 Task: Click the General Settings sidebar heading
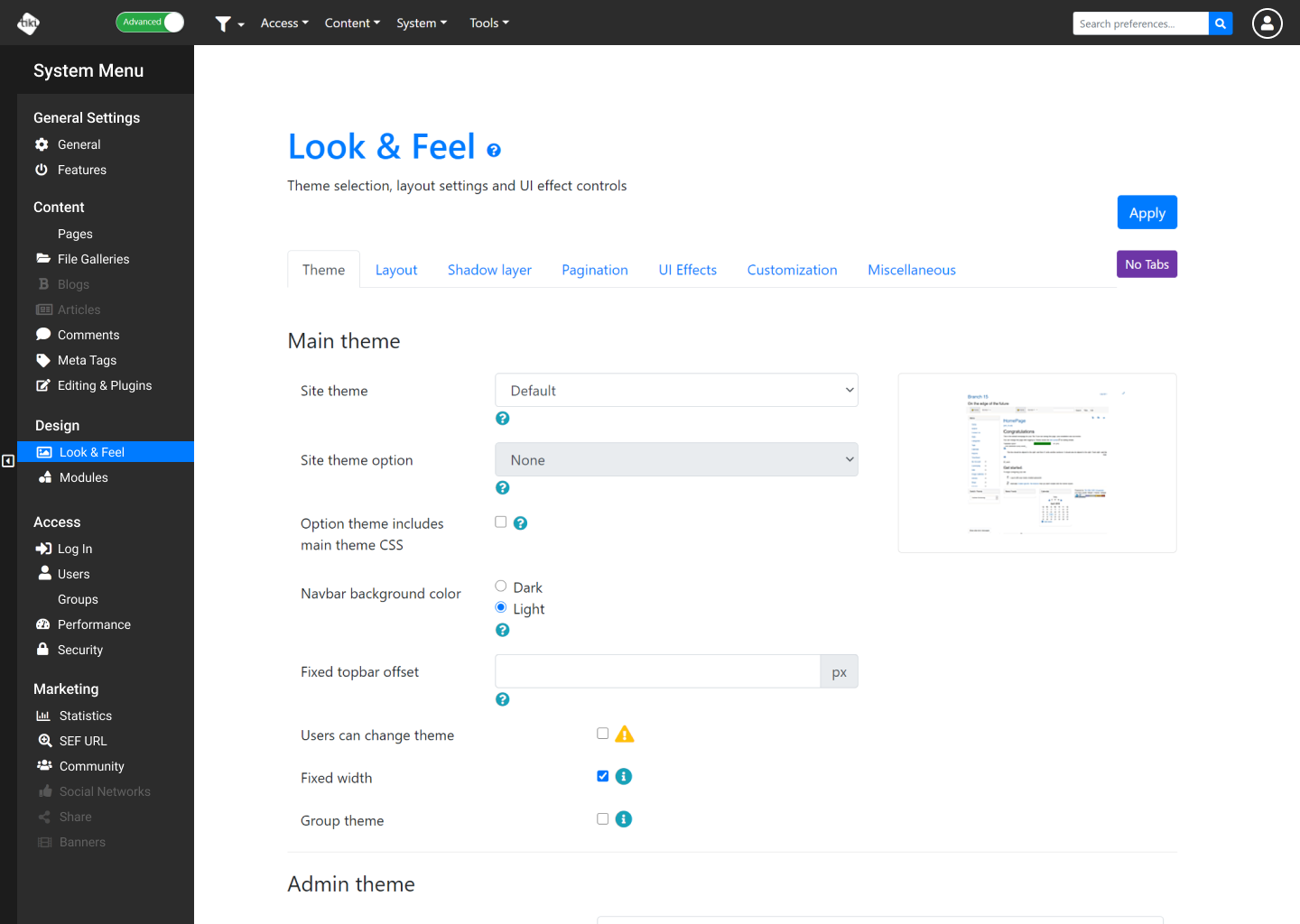pos(87,118)
